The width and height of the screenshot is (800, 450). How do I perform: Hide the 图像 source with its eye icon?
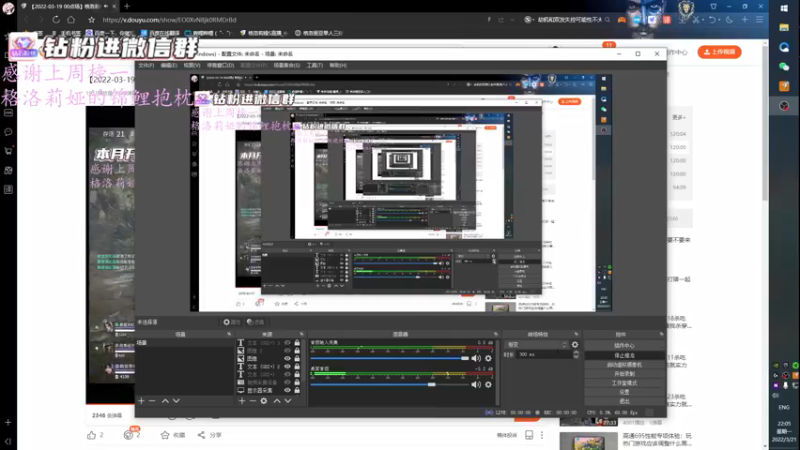287,359
